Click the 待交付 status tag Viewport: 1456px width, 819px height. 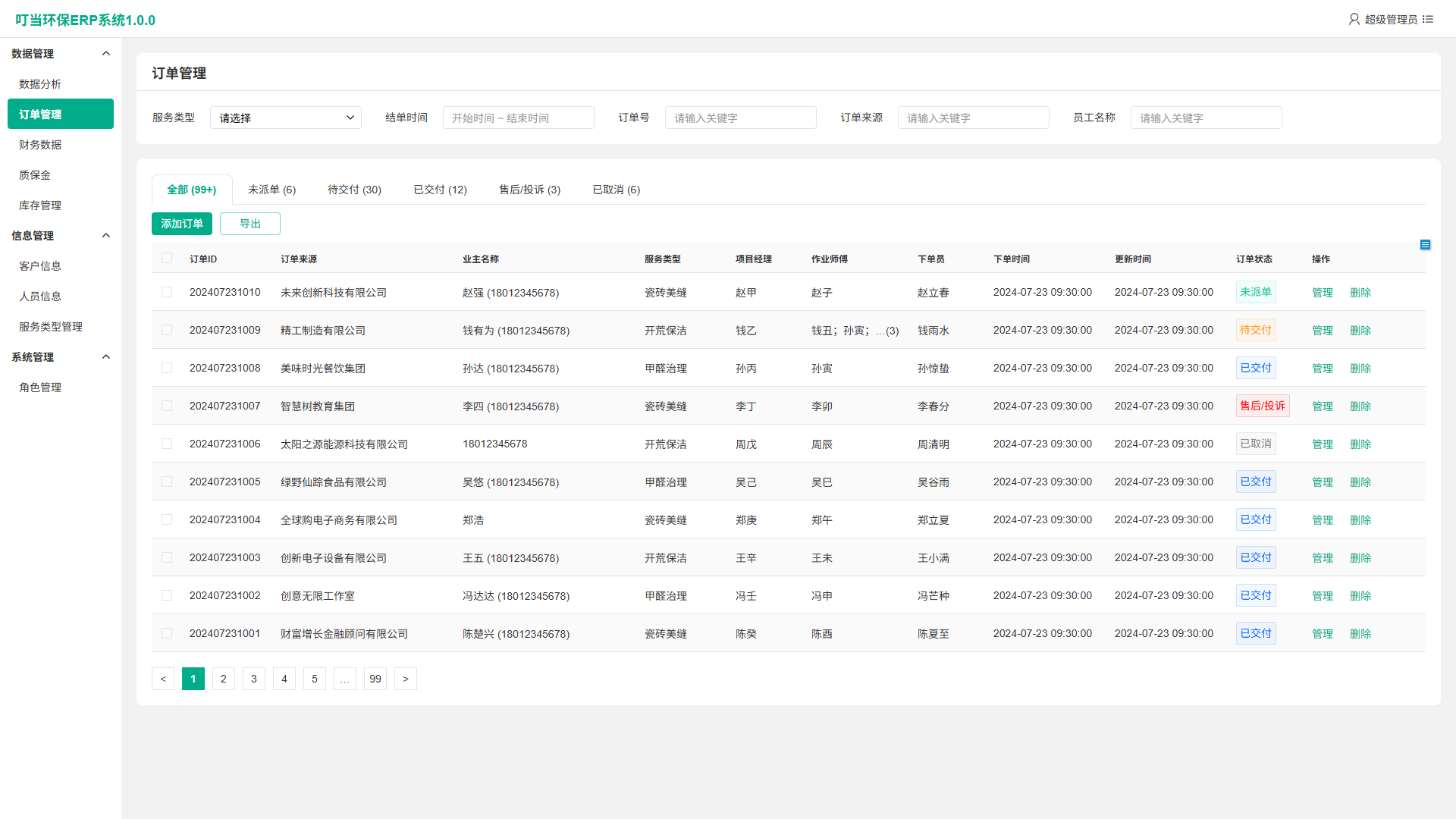click(x=1256, y=330)
